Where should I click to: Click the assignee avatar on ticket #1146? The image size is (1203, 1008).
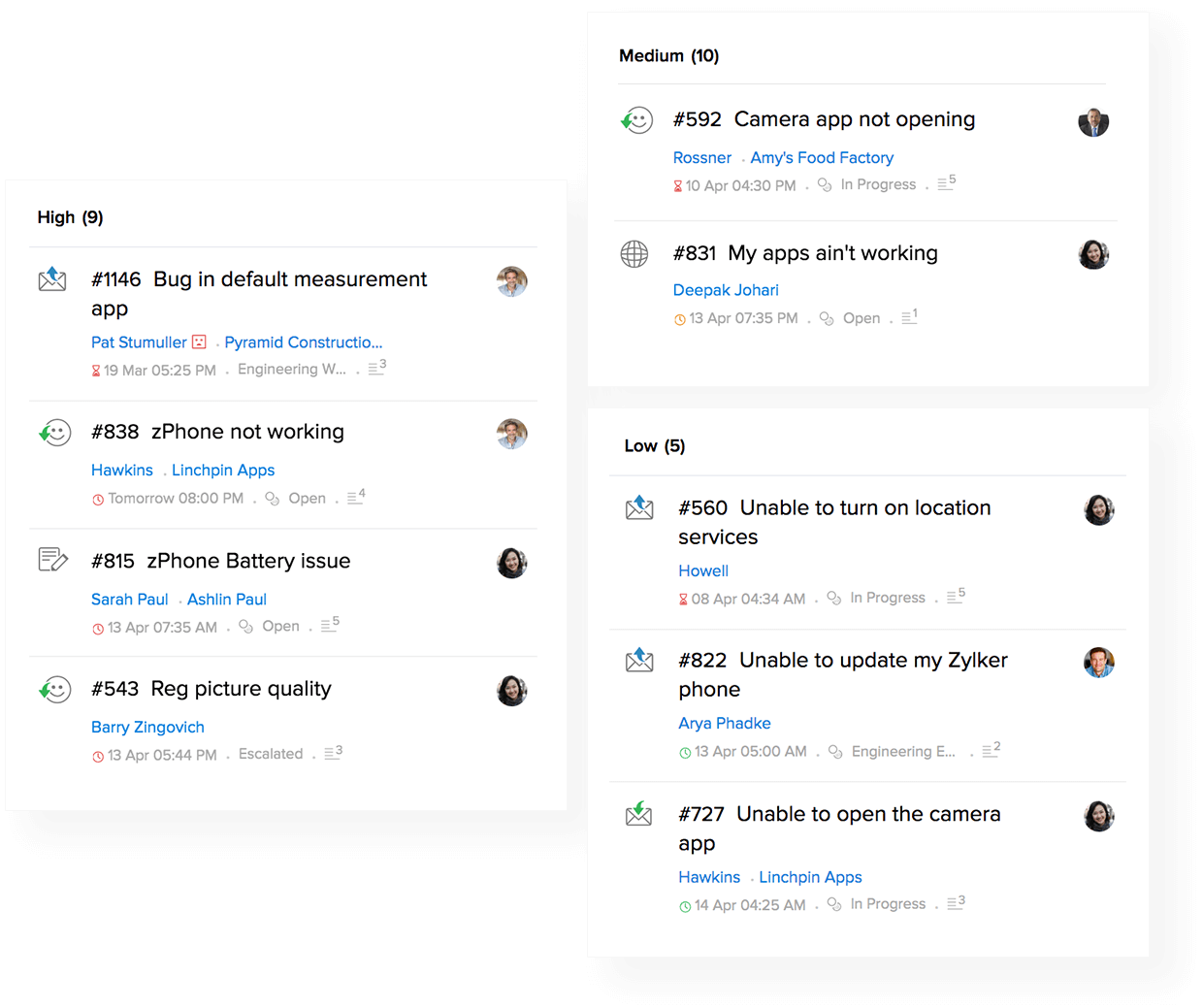(512, 281)
